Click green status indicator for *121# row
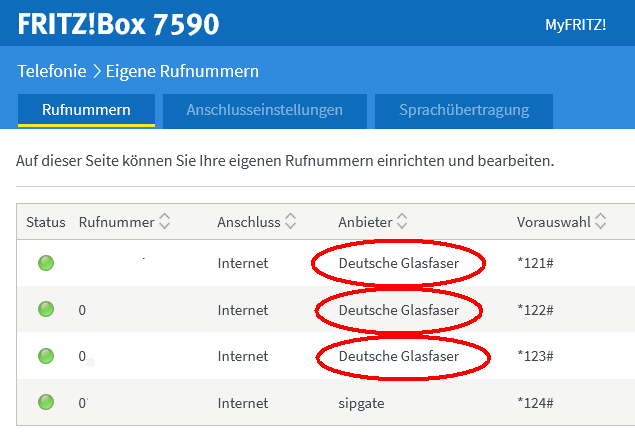This screenshot has height=435, width=635. (x=46, y=263)
